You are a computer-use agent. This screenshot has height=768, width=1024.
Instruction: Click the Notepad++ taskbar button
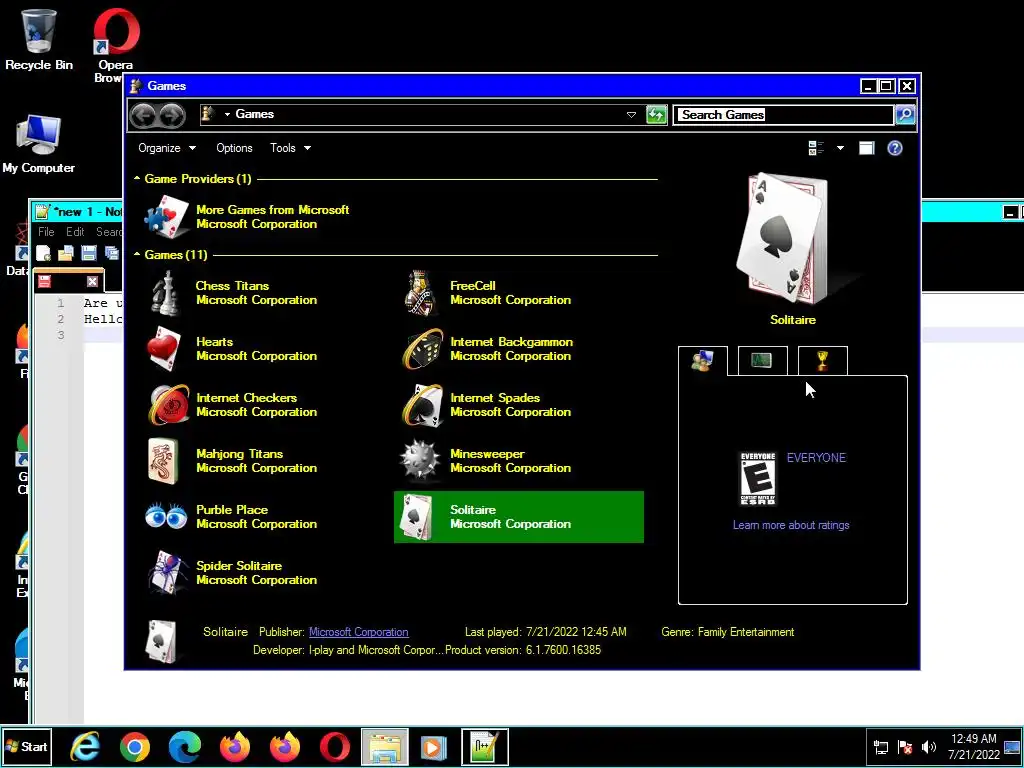point(484,746)
